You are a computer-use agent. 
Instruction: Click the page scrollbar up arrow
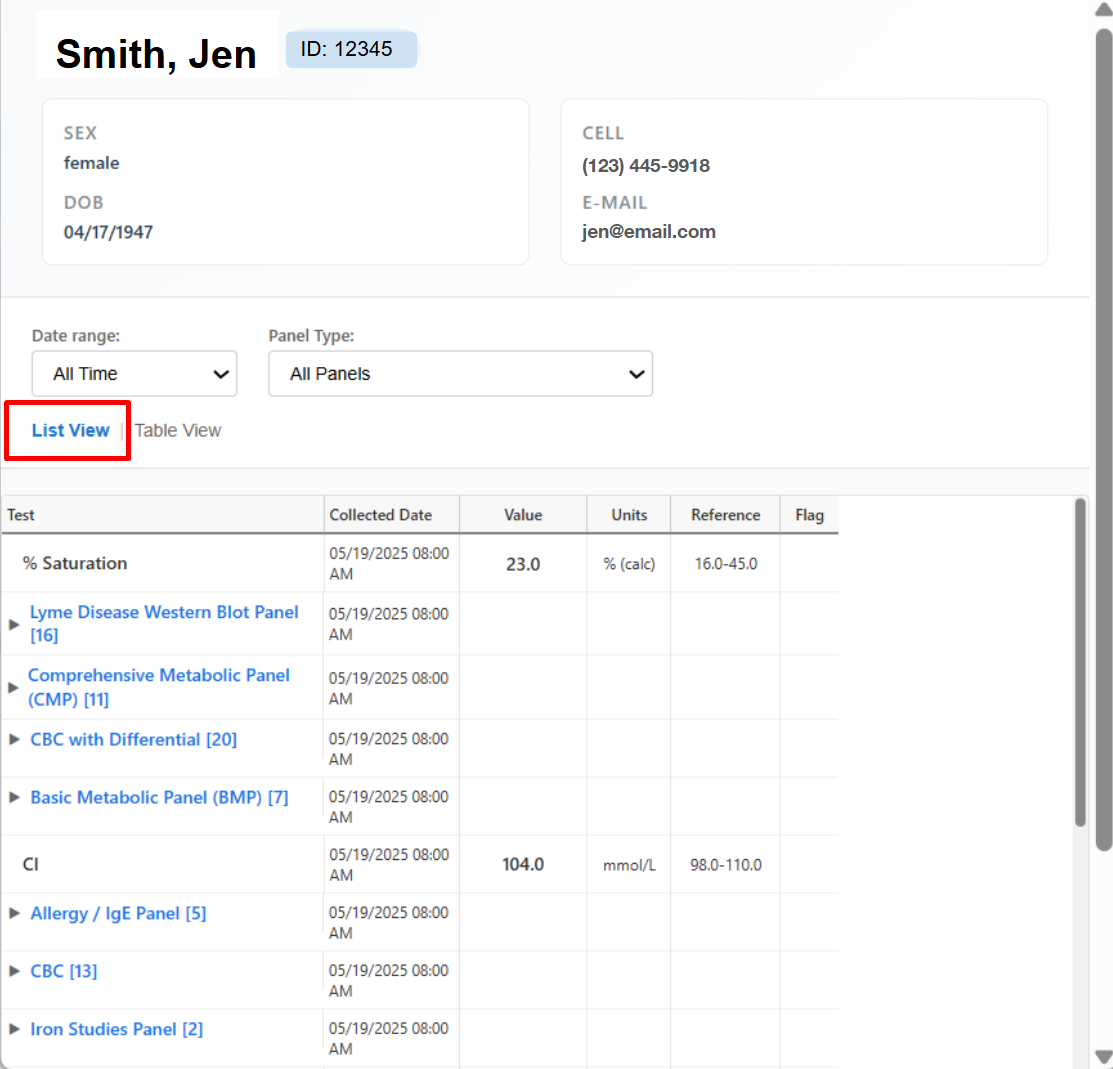tap(1103, 11)
